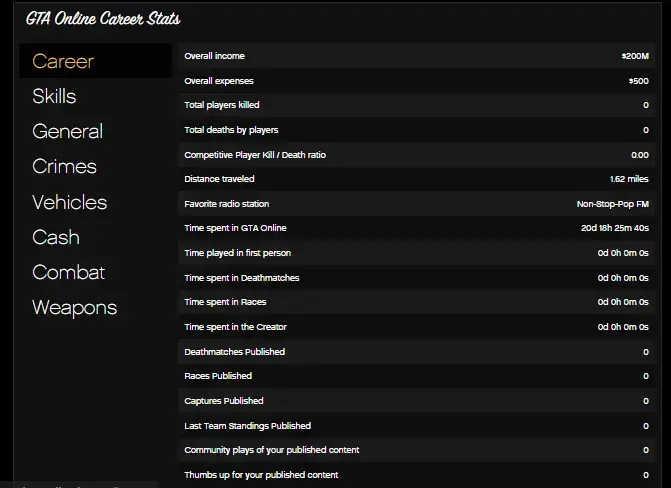The width and height of the screenshot is (671, 488).
Task: Click the Overall income row
Action: 416,56
